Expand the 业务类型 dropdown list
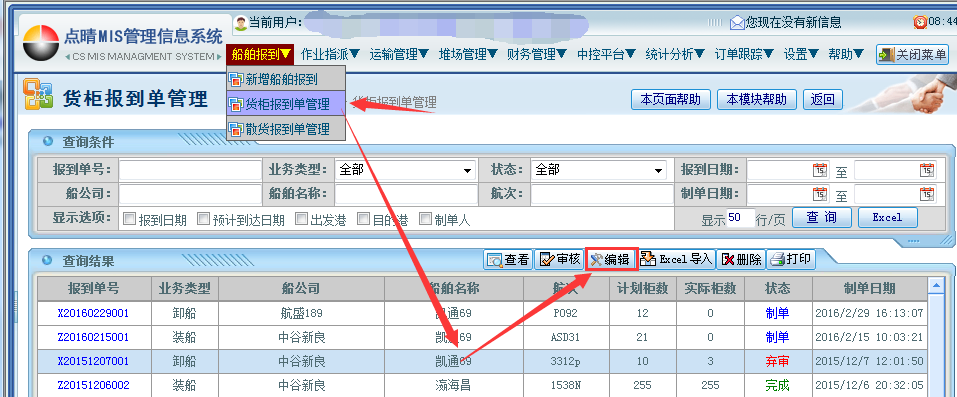The width and height of the screenshot is (957, 397). click(x=468, y=170)
